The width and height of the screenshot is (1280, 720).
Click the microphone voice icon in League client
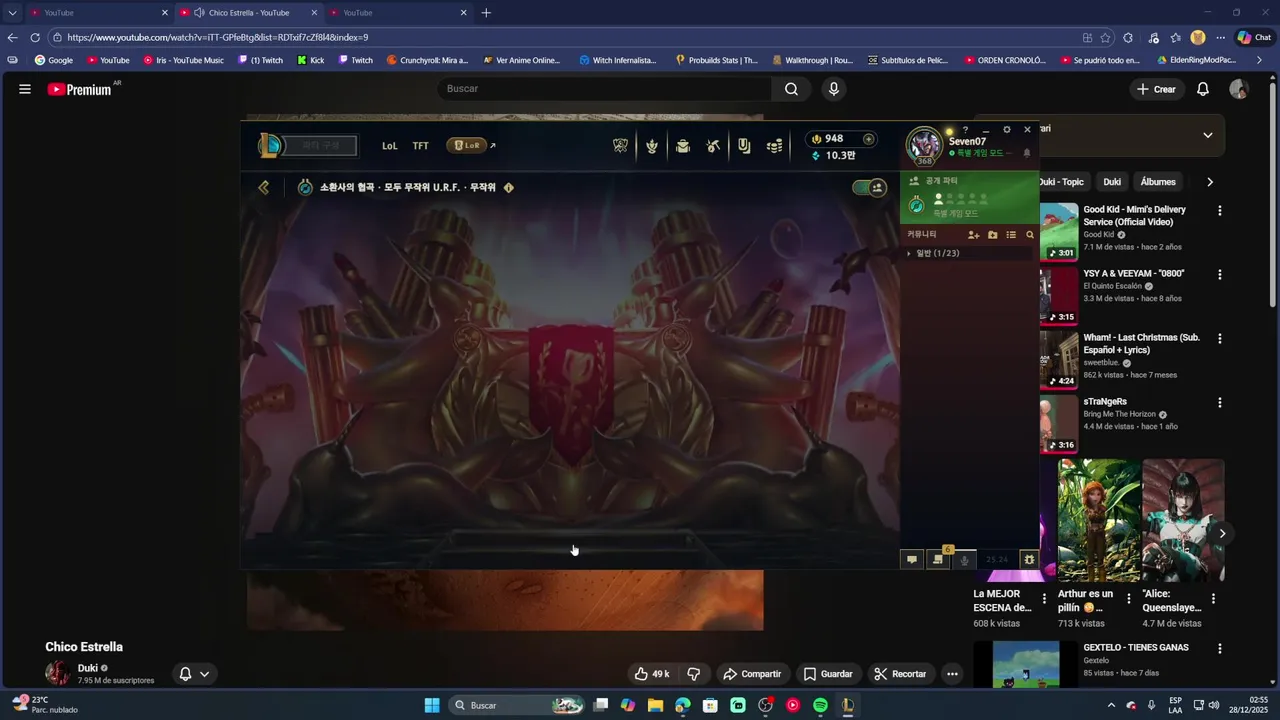964,560
